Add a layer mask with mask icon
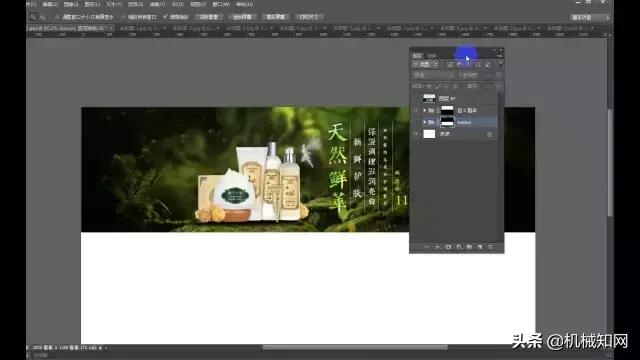Screen dimensions: 640x360 point(448,247)
